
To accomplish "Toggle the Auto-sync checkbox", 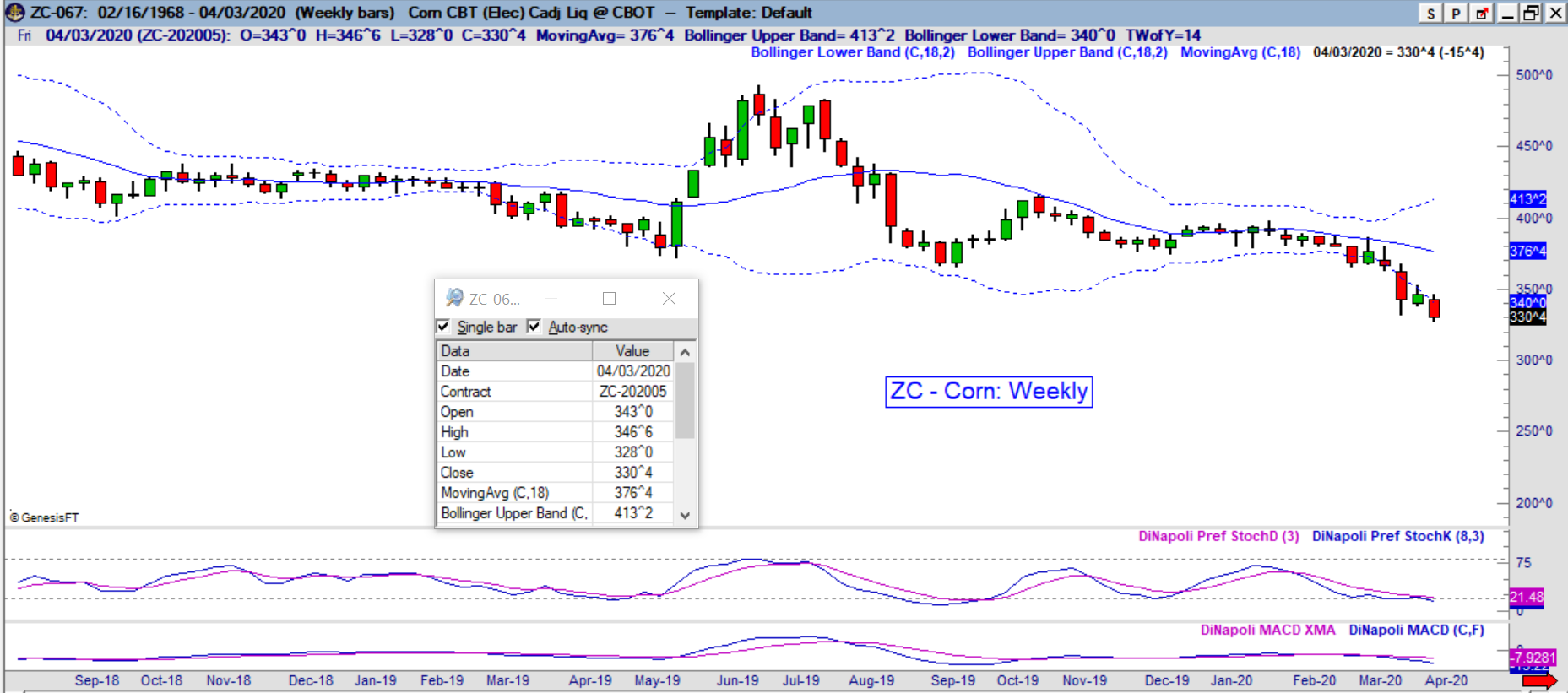I will click(x=534, y=326).
